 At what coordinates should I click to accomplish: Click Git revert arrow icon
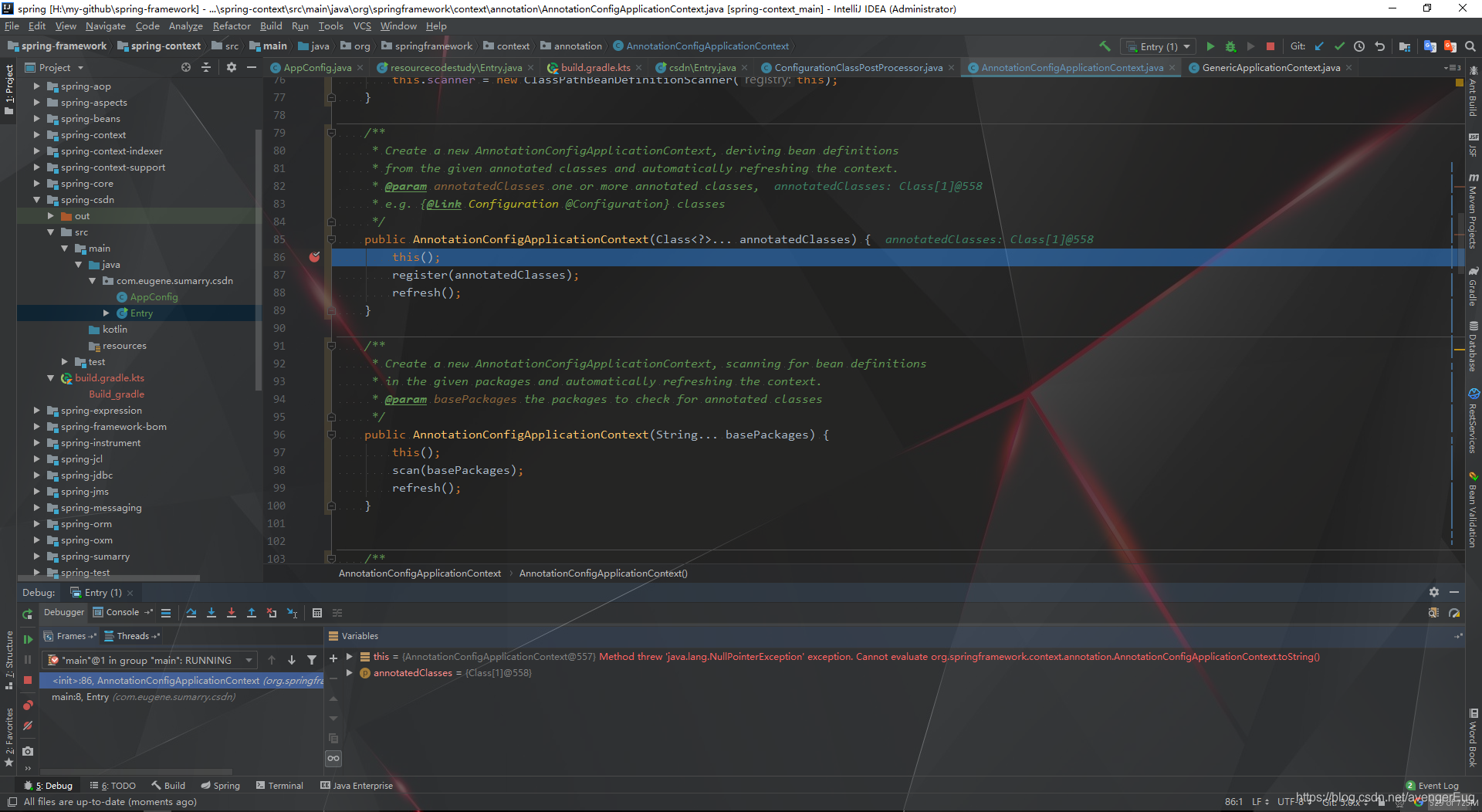tap(1379, 46)
